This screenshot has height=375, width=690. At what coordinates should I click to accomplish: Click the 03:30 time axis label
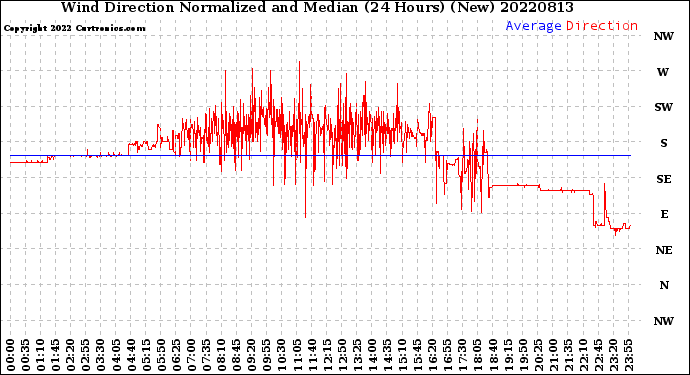(100, 355)
